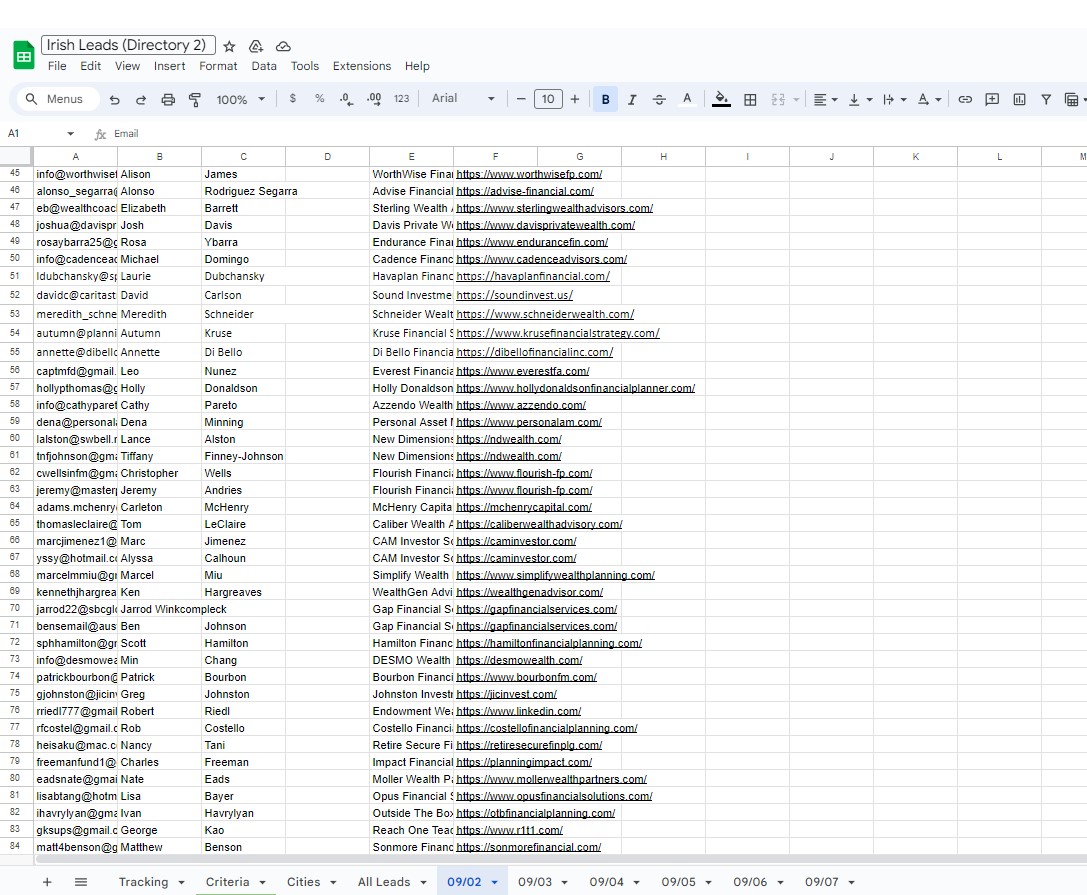This screenshot has width=1087, height=895.
Task: Open text wrapping dropdown
Action: point(895,99)
